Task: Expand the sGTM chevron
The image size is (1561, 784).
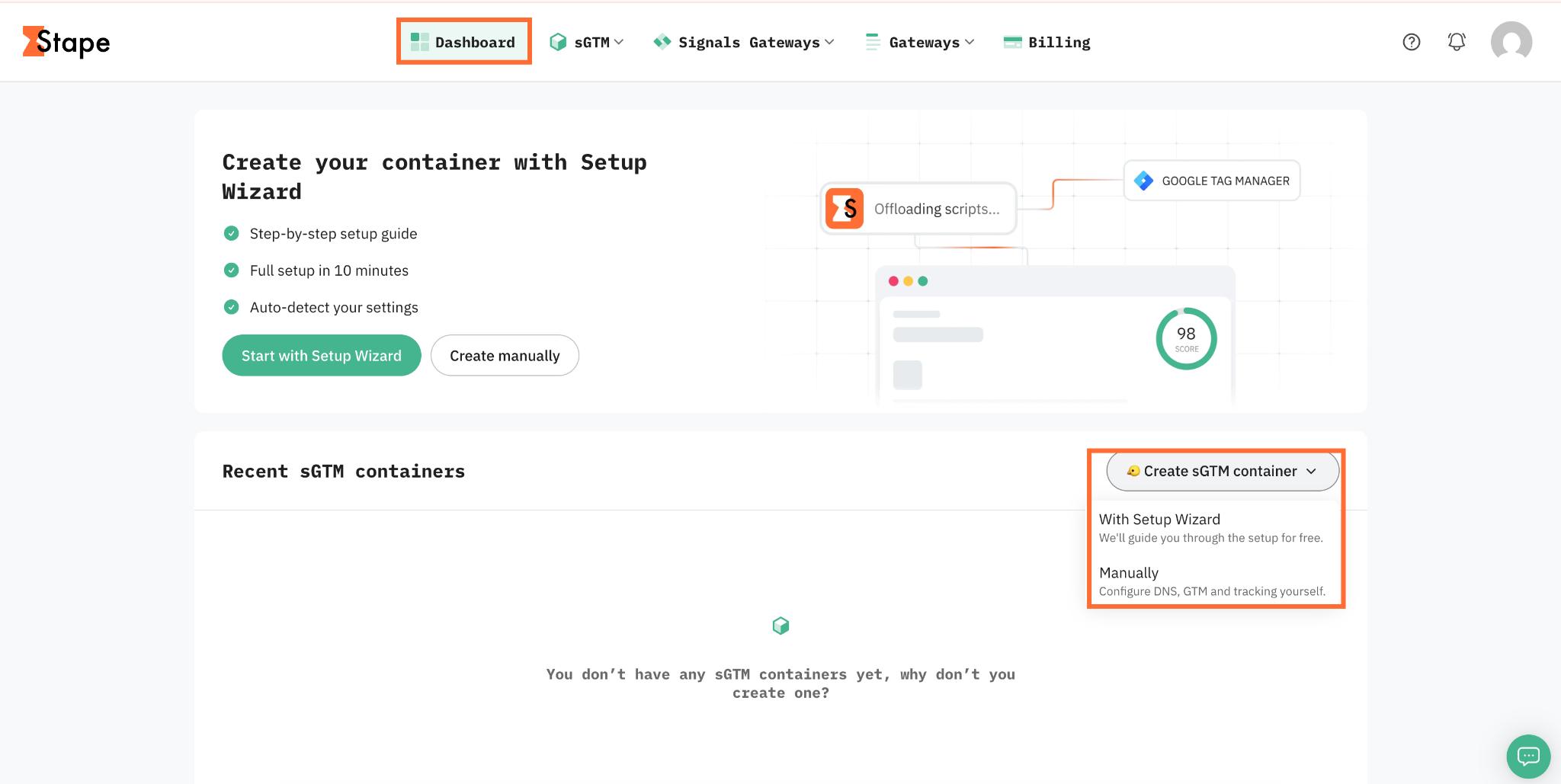Action: 619,42
